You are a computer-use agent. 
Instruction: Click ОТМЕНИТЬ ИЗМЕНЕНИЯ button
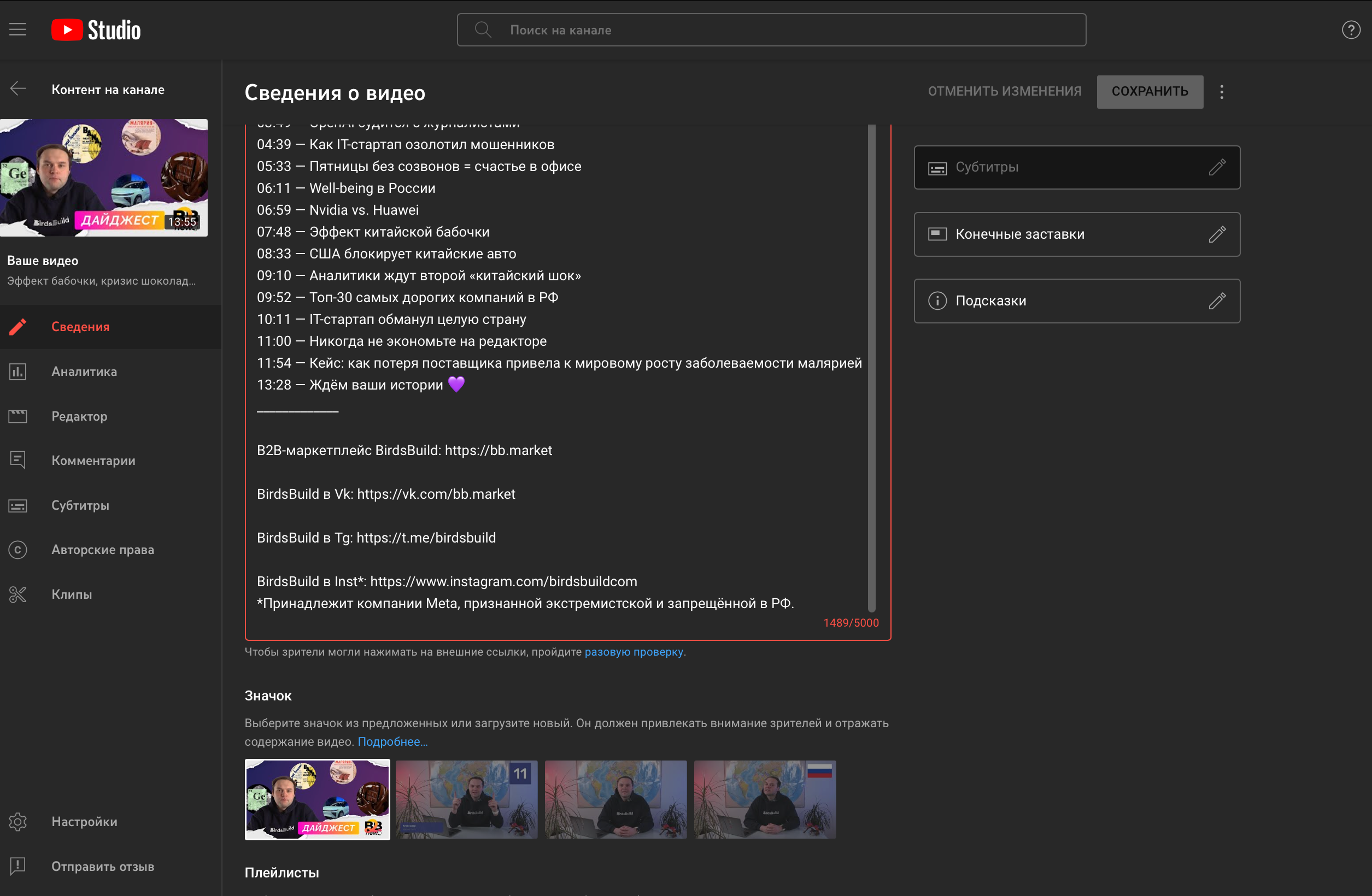pyautogui.click(x=1004, y=92)
